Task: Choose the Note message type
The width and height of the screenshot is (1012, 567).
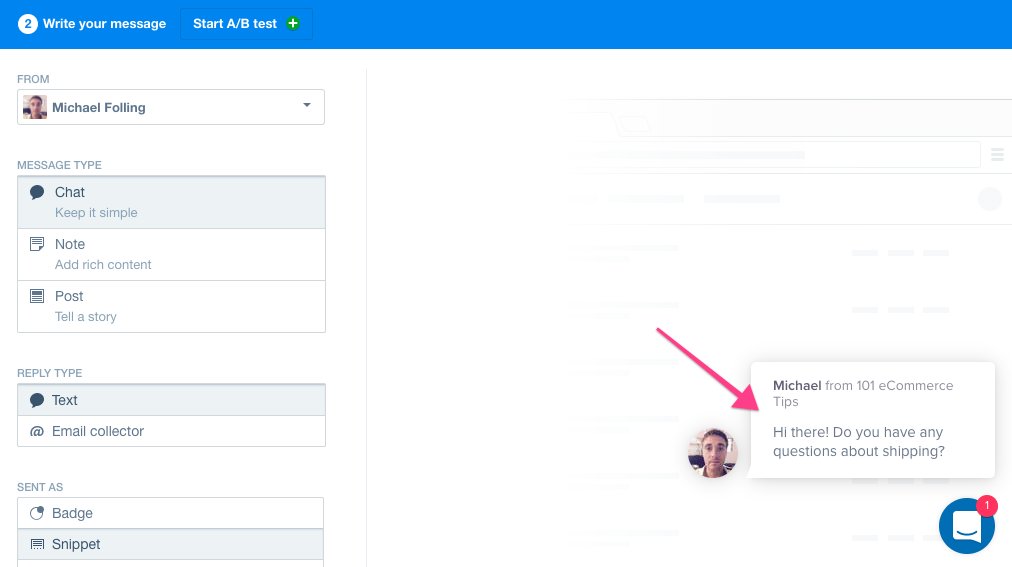Action: (171, 254)
